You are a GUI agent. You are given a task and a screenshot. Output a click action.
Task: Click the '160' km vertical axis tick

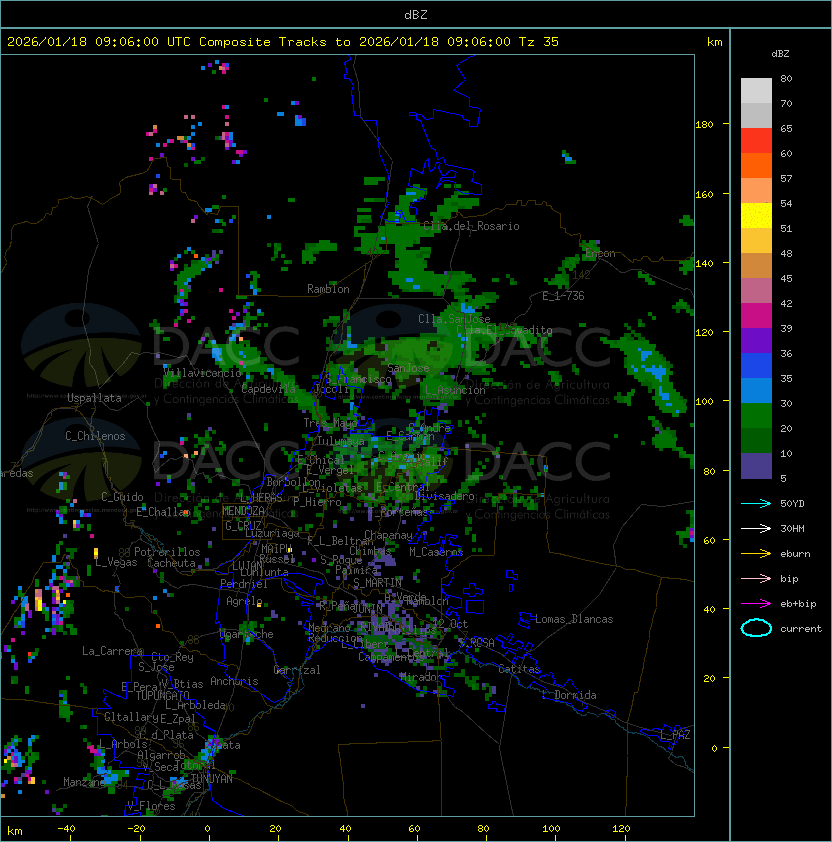[x=704, y=194]
